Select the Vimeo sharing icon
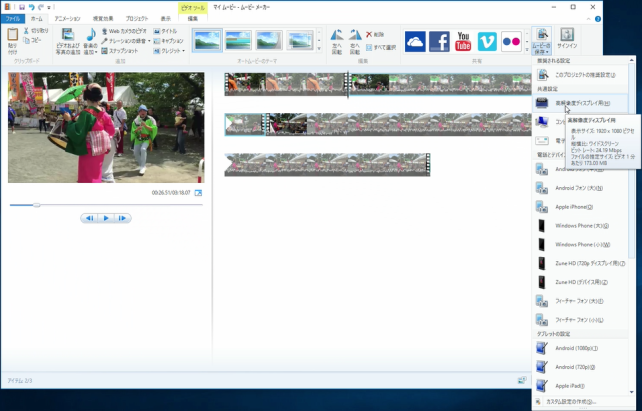 pos(488,41)
